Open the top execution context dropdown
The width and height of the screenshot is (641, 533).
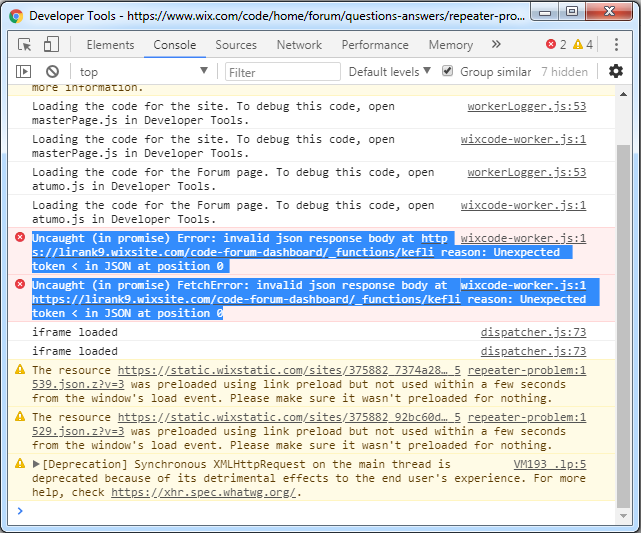pyautogui.click(x=143, y=72)
